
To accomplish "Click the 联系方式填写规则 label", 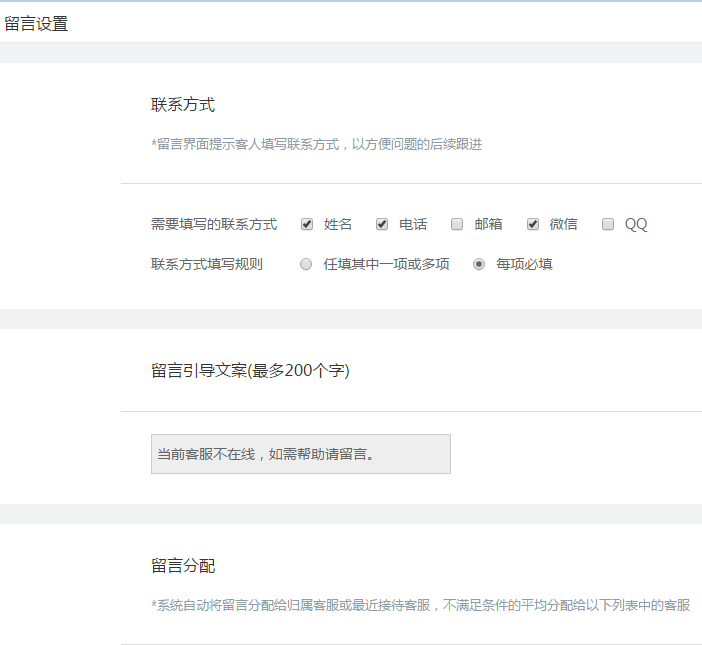I will pyautogui.click(x=207, y=264).
